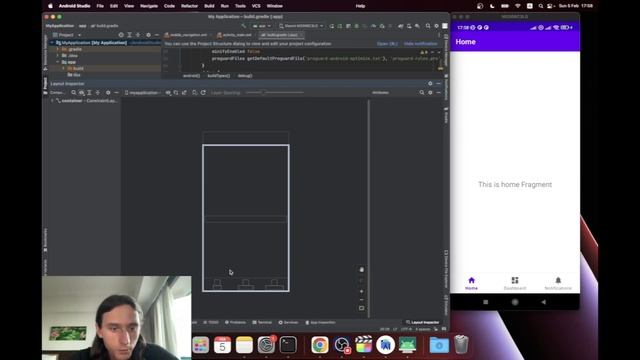Open the File menu in the menu bar
This screenshot has width=640, height=360.
pos(100,6)
